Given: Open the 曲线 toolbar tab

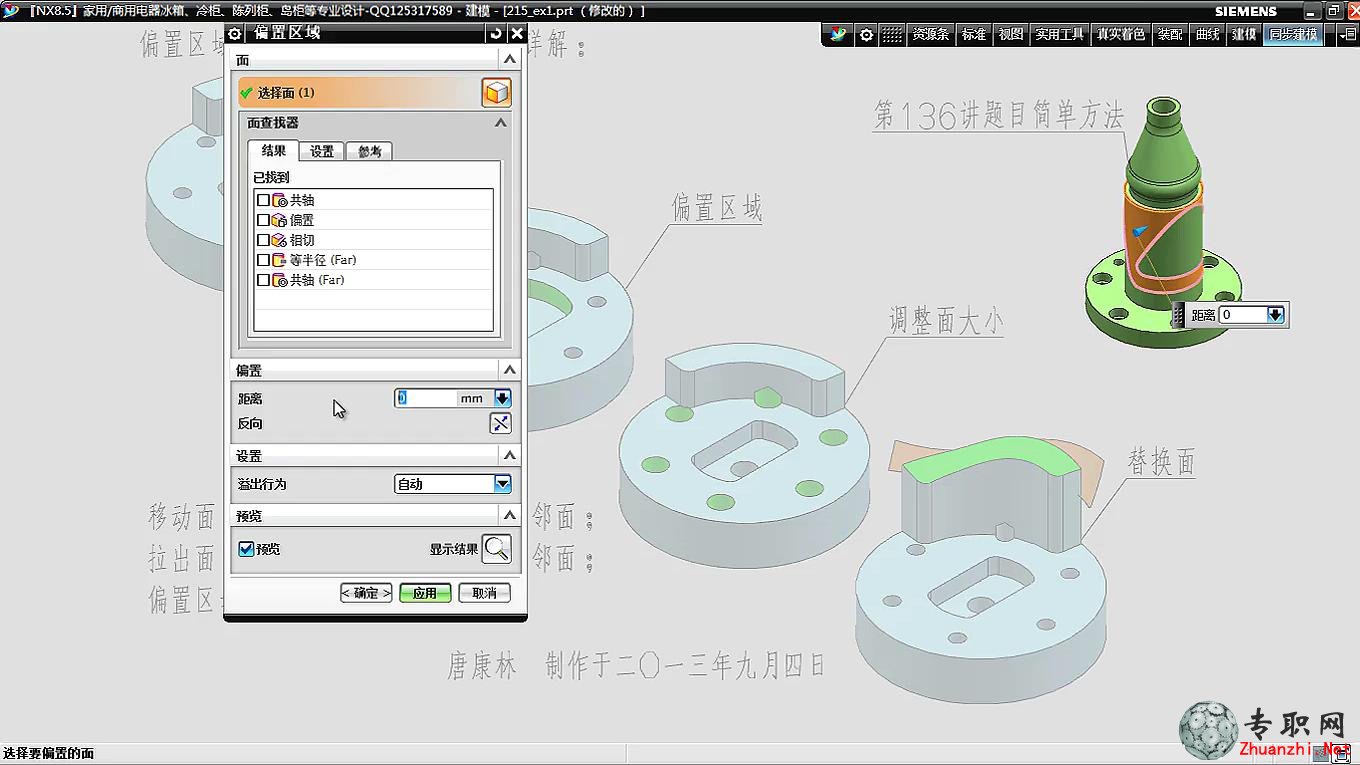Looking at the screenshot, I should pyautogui.click(x=1208, y=34).
